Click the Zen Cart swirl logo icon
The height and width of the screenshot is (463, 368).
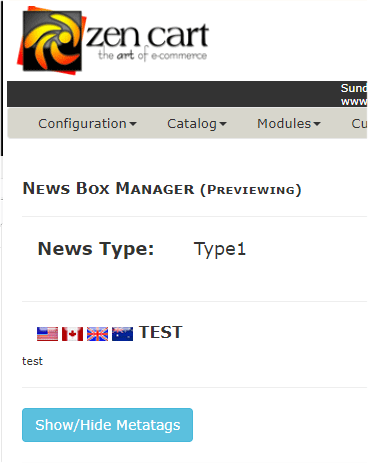[x=51, y=40]
